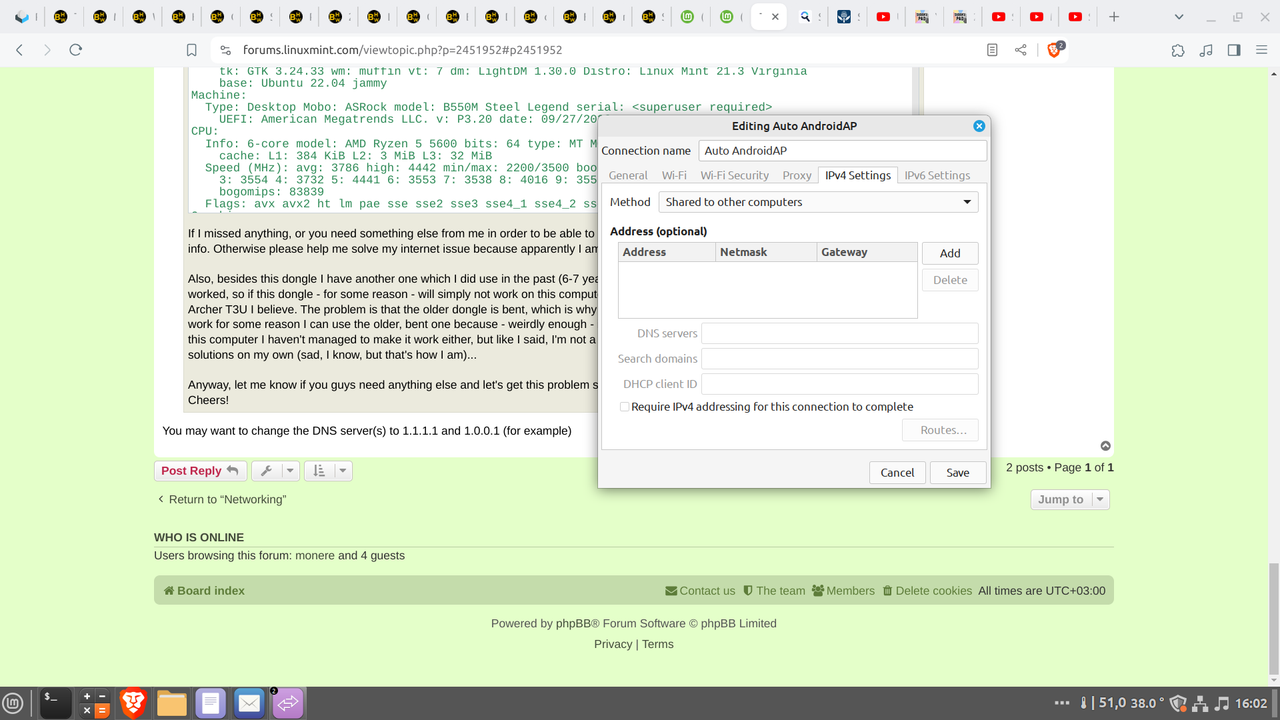Switch to the Proxy tab

(797, 175)
